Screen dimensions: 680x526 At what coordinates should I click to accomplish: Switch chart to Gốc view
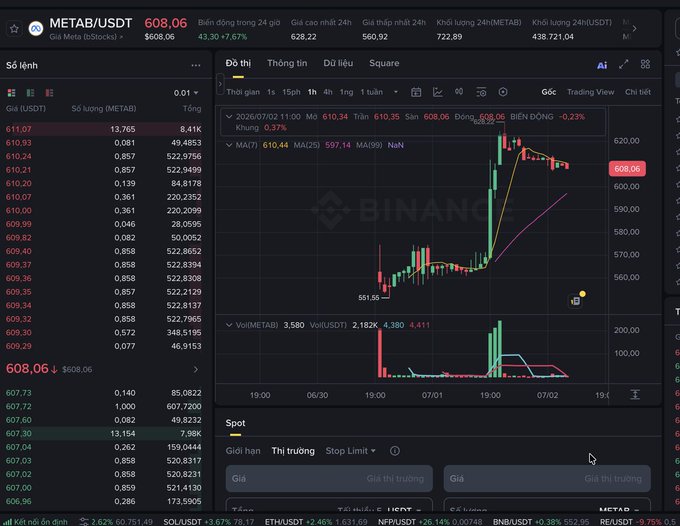(x=549, y=92)
